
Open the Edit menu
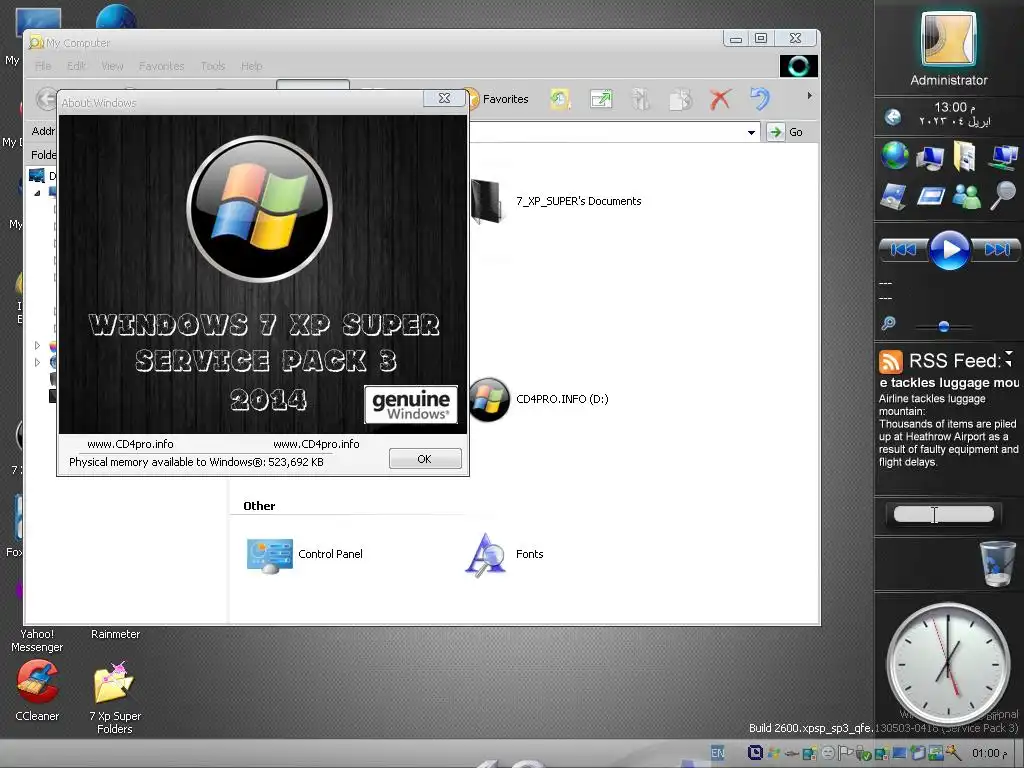pos(76,66)
